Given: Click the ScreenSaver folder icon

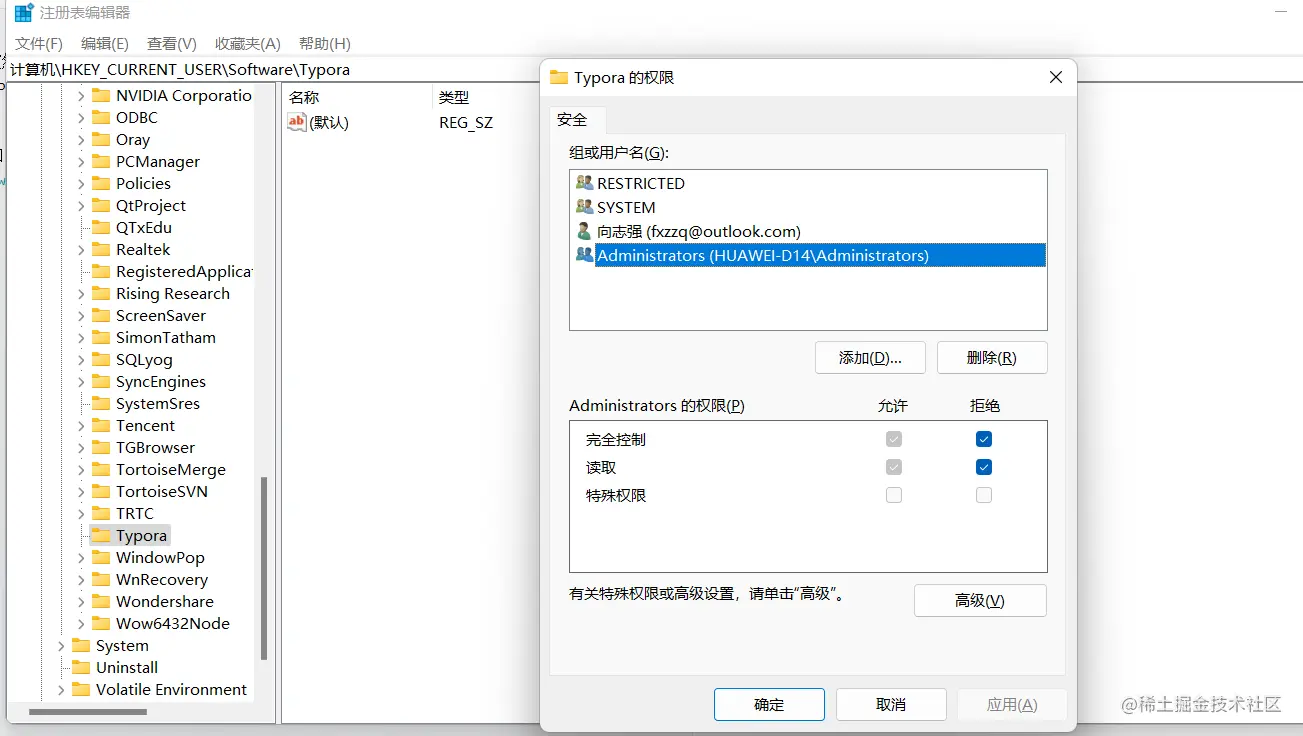Looking at the screenshot, I should coord(101,315).
